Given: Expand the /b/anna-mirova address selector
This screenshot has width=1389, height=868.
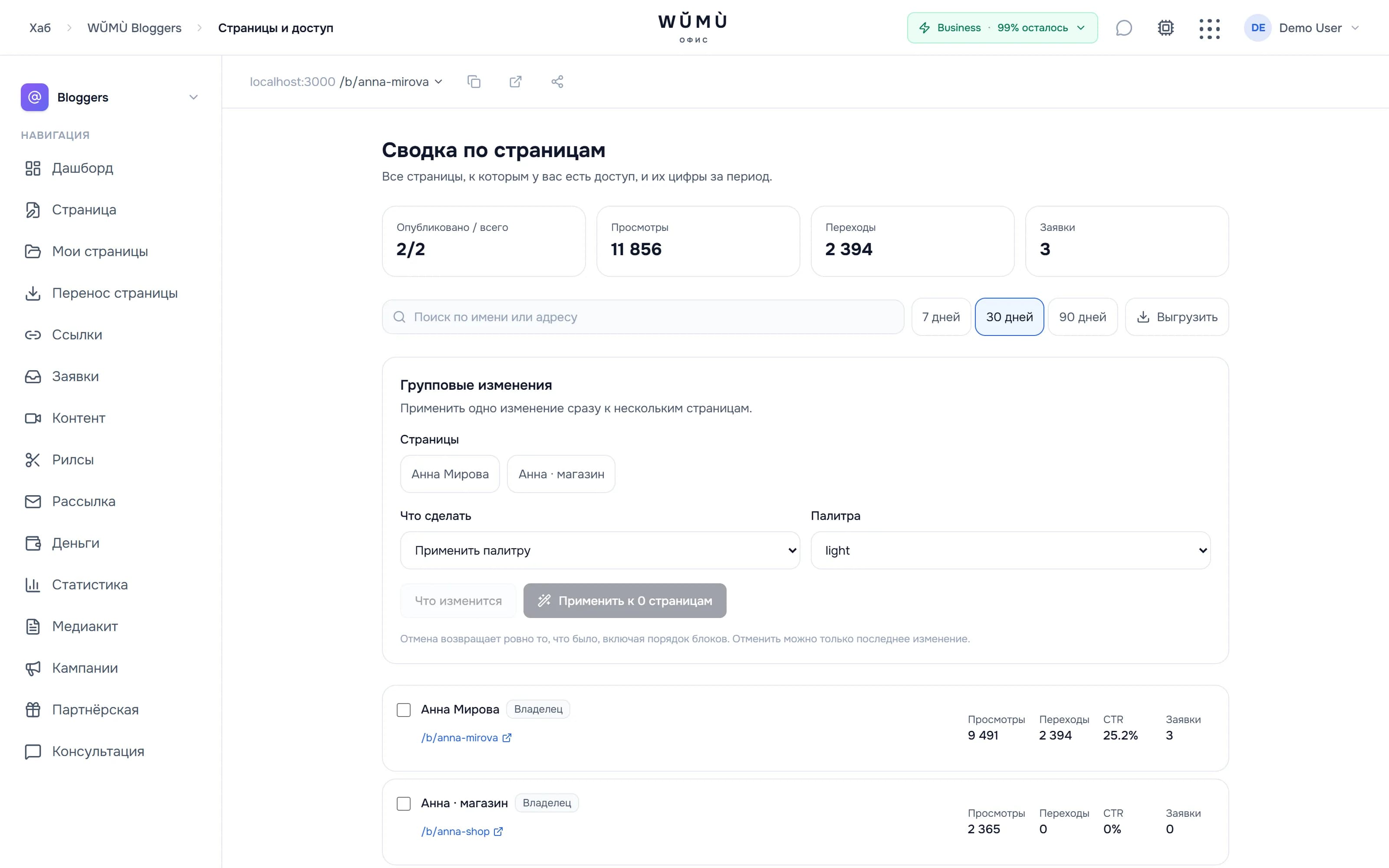Looking at the screenshot, I should pyautogui.click(x=391, y=82).
